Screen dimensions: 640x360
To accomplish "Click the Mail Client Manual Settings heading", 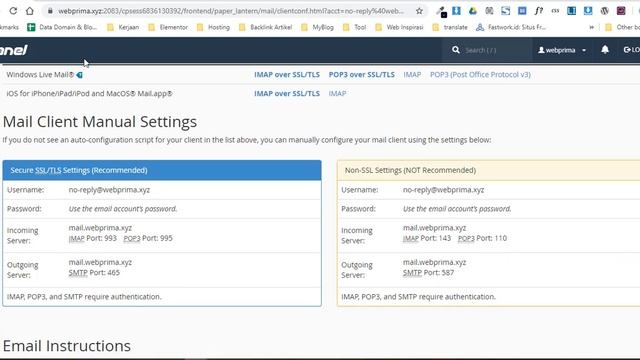I will (100, 122).
